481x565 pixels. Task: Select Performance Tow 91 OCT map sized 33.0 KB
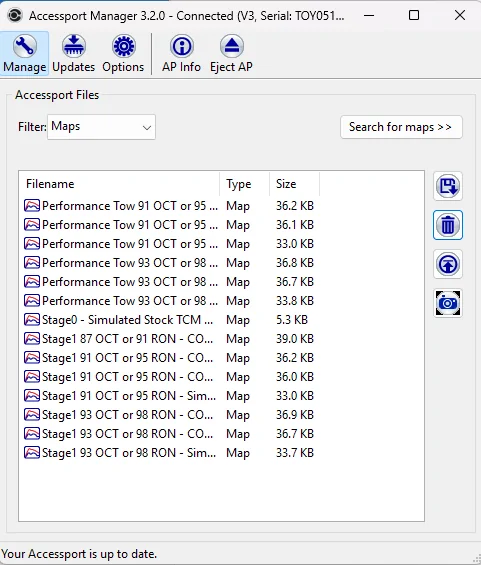click(x=169, y=244)
